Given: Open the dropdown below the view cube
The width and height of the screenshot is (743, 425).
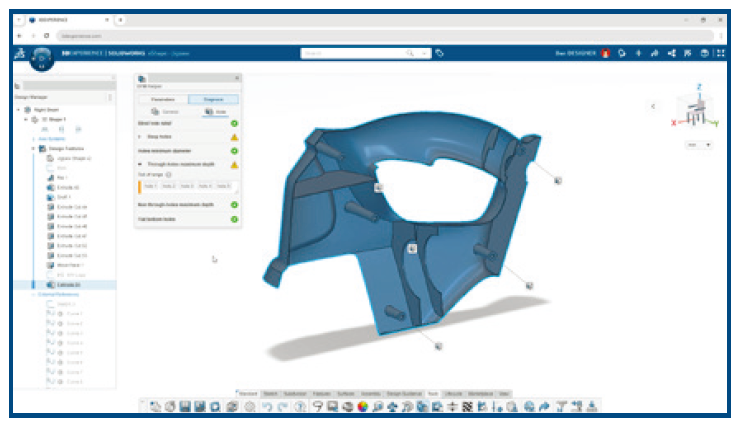Looking at the screenshot, I should coord(699,145).
